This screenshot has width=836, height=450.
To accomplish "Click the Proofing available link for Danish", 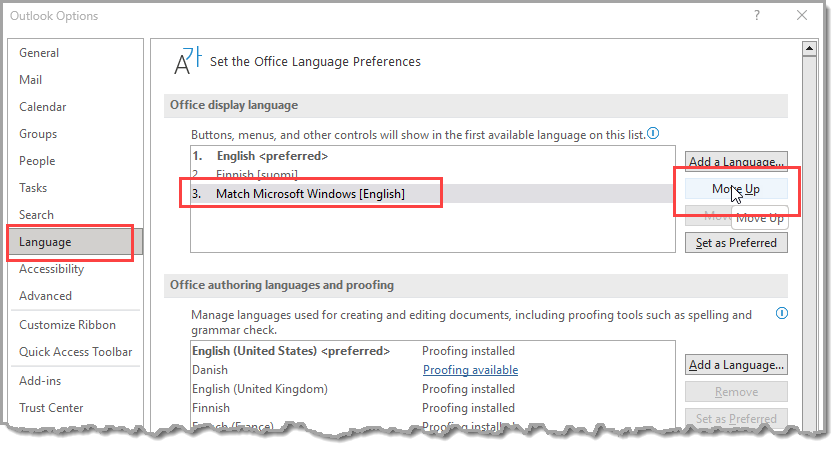I will point(470,369).
